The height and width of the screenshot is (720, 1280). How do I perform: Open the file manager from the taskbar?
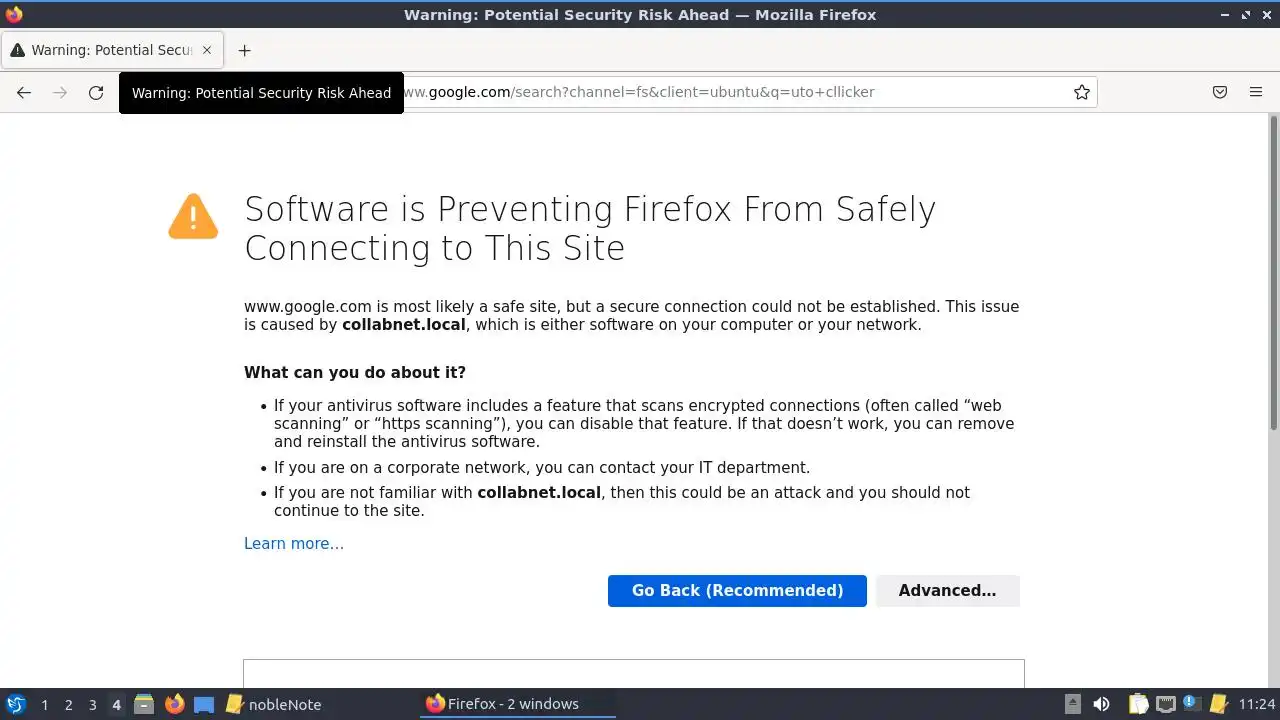[x=144, y=704]
